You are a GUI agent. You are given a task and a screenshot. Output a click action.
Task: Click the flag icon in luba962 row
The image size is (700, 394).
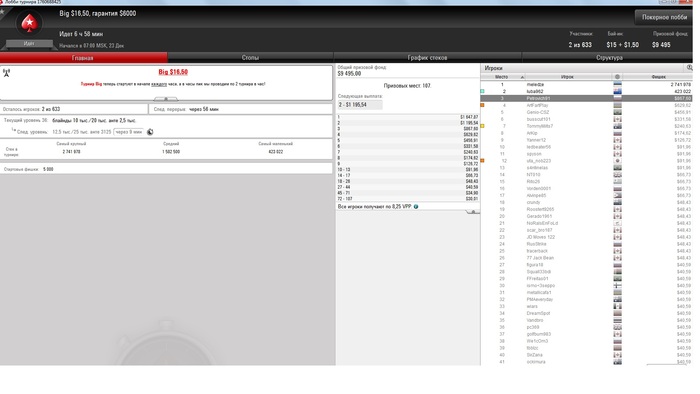point(617,91)
